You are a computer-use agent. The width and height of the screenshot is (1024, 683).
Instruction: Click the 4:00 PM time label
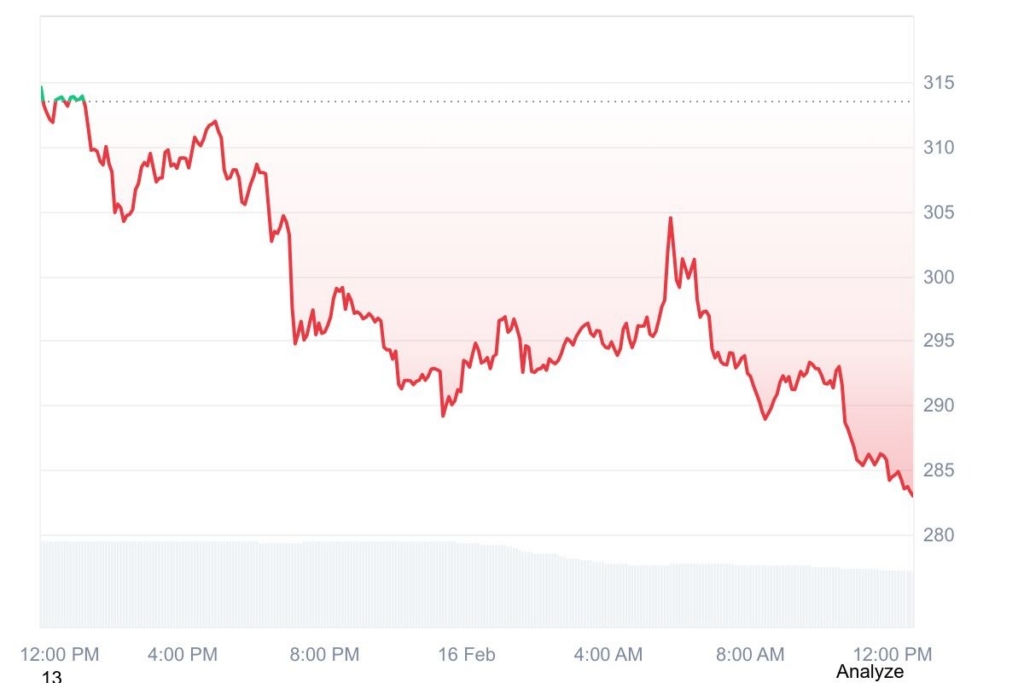tap(182, 655)
